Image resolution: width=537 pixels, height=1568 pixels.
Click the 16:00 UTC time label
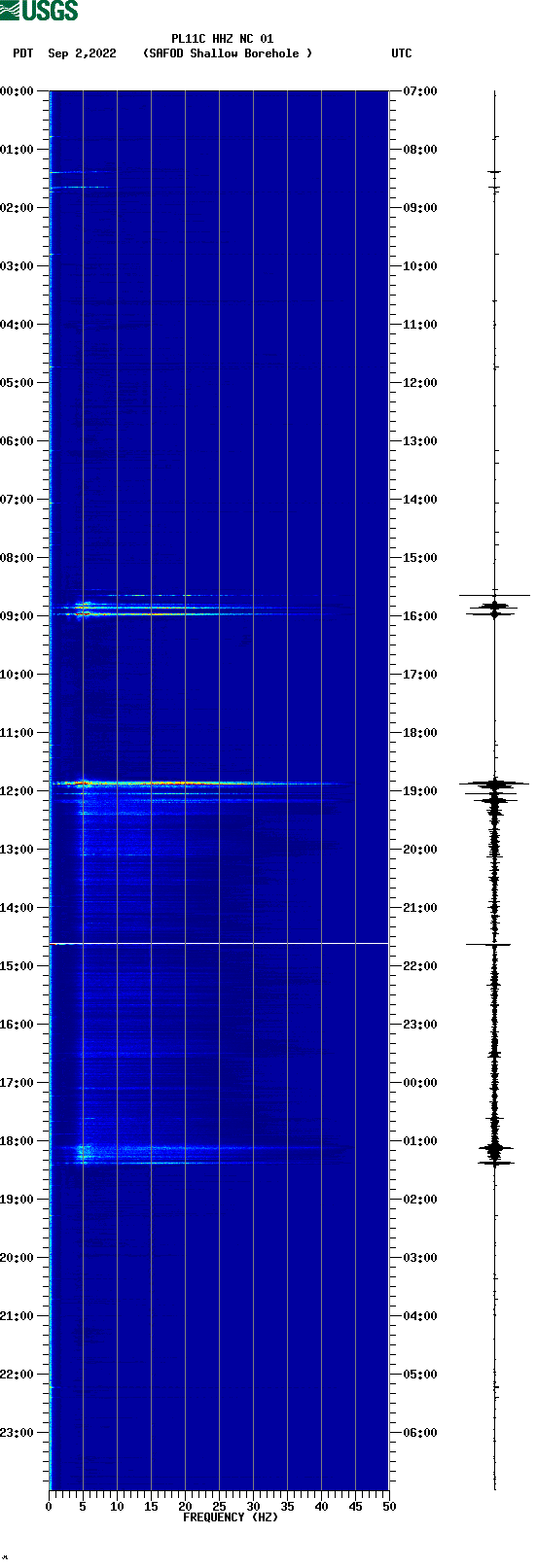click(x=420, y=616)
